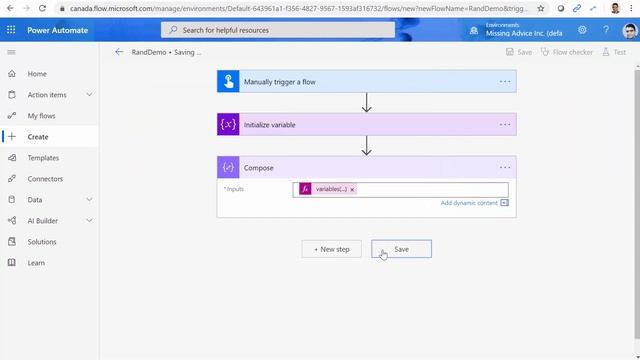Click the Action items clipboard icon
This screenshot has width=640, height=360.
coord(12,95)
